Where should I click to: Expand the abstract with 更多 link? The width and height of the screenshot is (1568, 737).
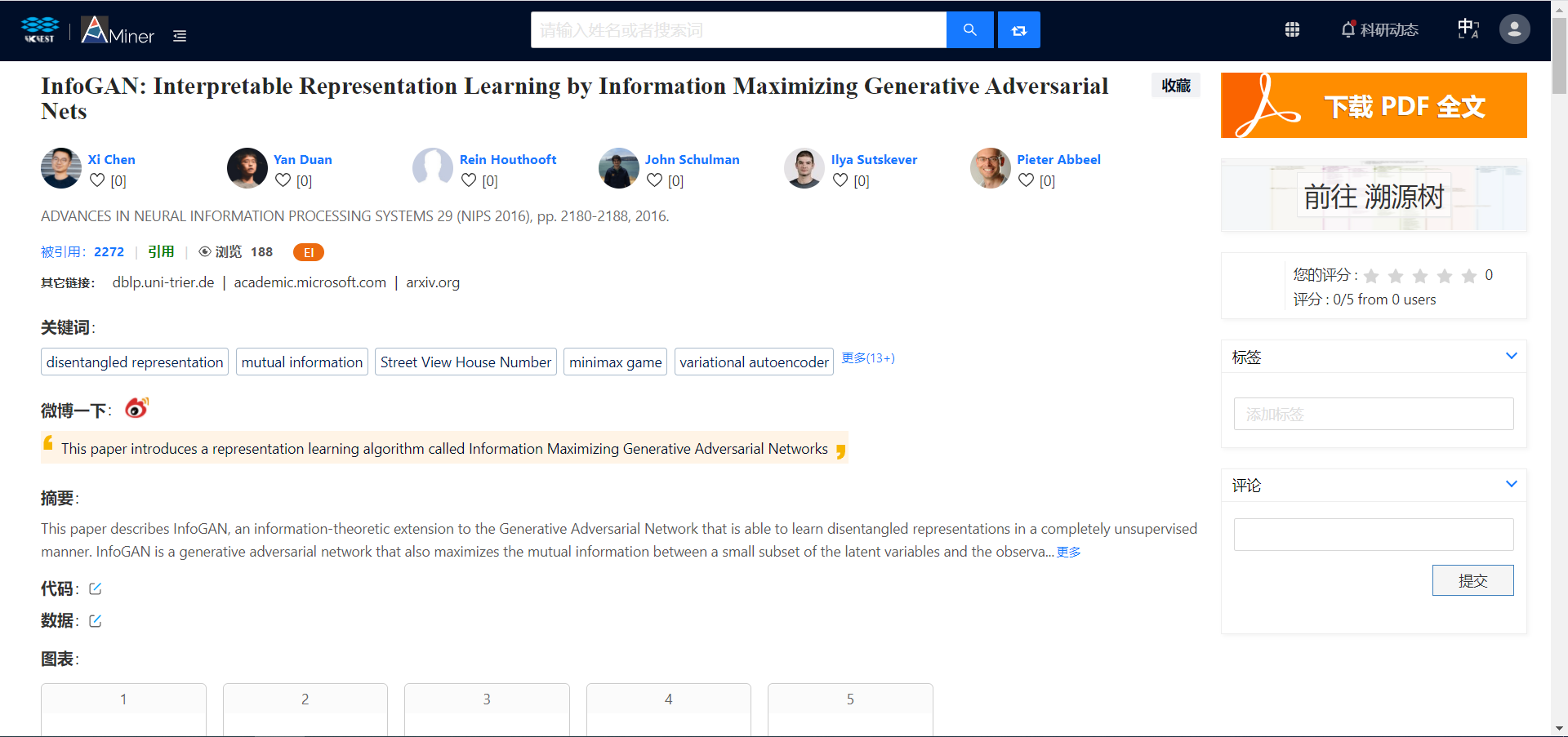pos(1068,553)
